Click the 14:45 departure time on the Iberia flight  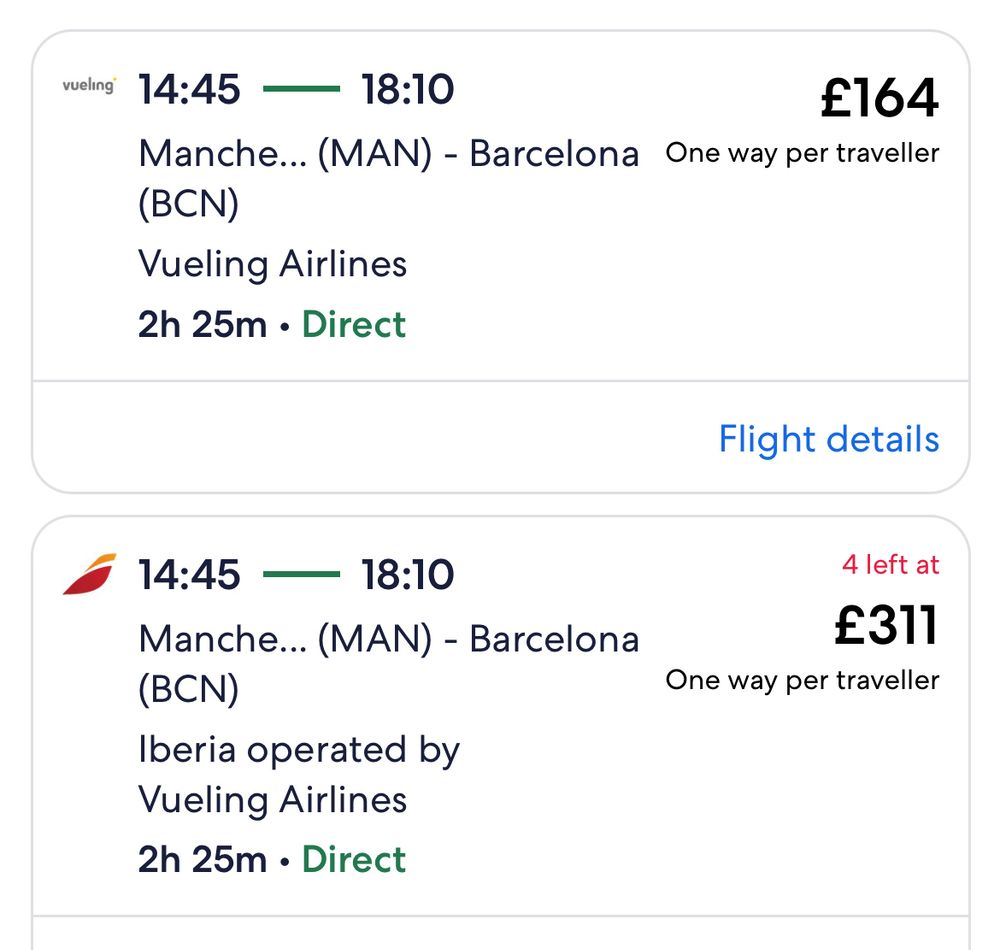click(190, 575)
